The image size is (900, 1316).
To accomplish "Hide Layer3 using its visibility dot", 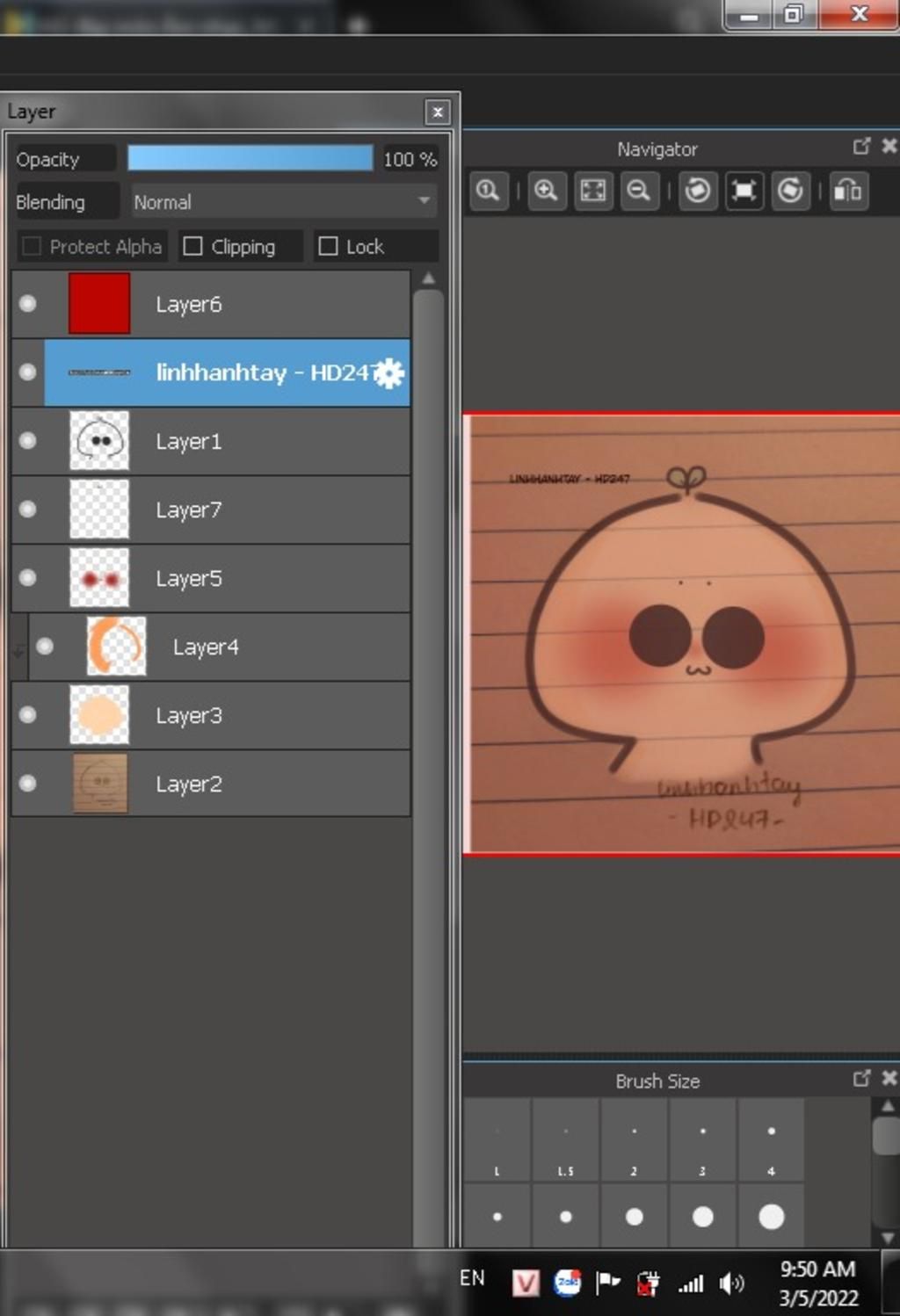I will [x=28, y=714].
